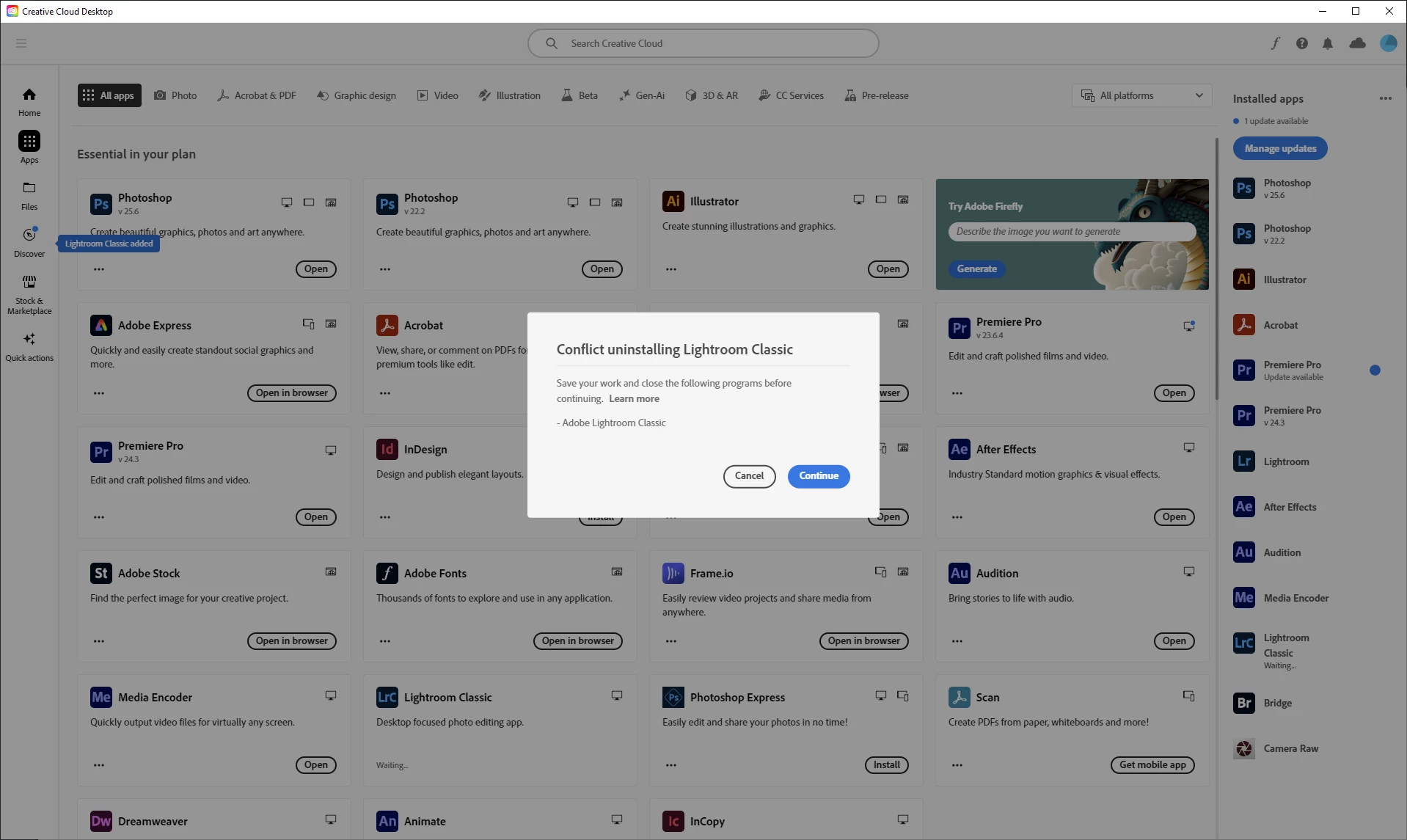Open Adobe Express in browser
This screenshot has width=1407, height=840.
tap(292, 393)
